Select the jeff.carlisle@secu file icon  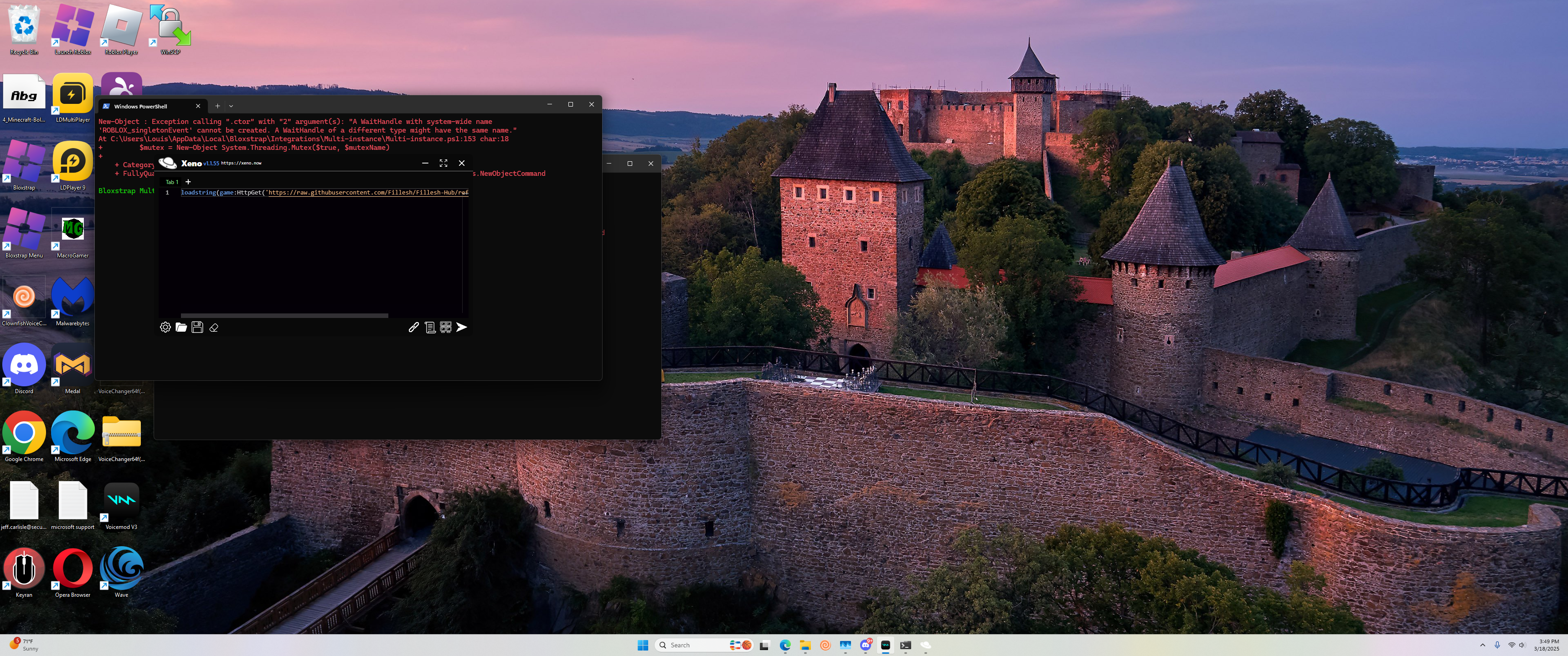[x=24, y=505]
